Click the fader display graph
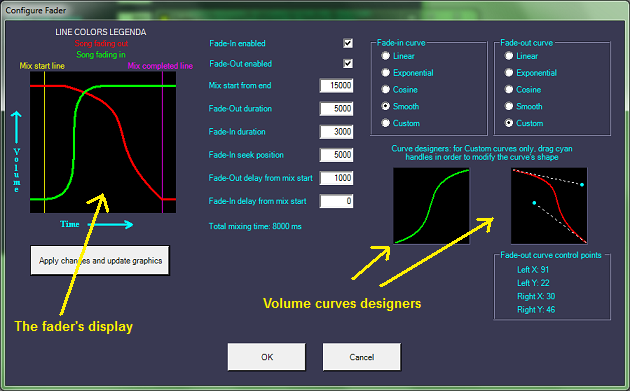 [103, 142]
